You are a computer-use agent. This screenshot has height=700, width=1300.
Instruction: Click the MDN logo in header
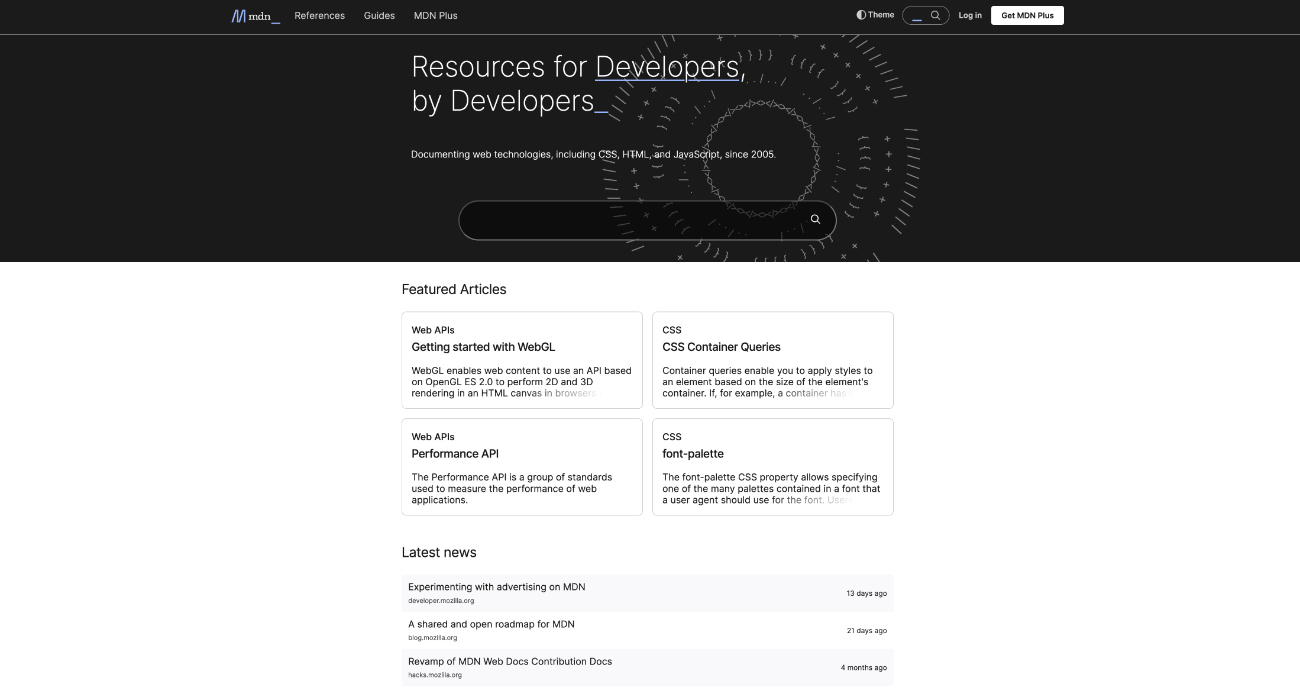tap(256, 16)
